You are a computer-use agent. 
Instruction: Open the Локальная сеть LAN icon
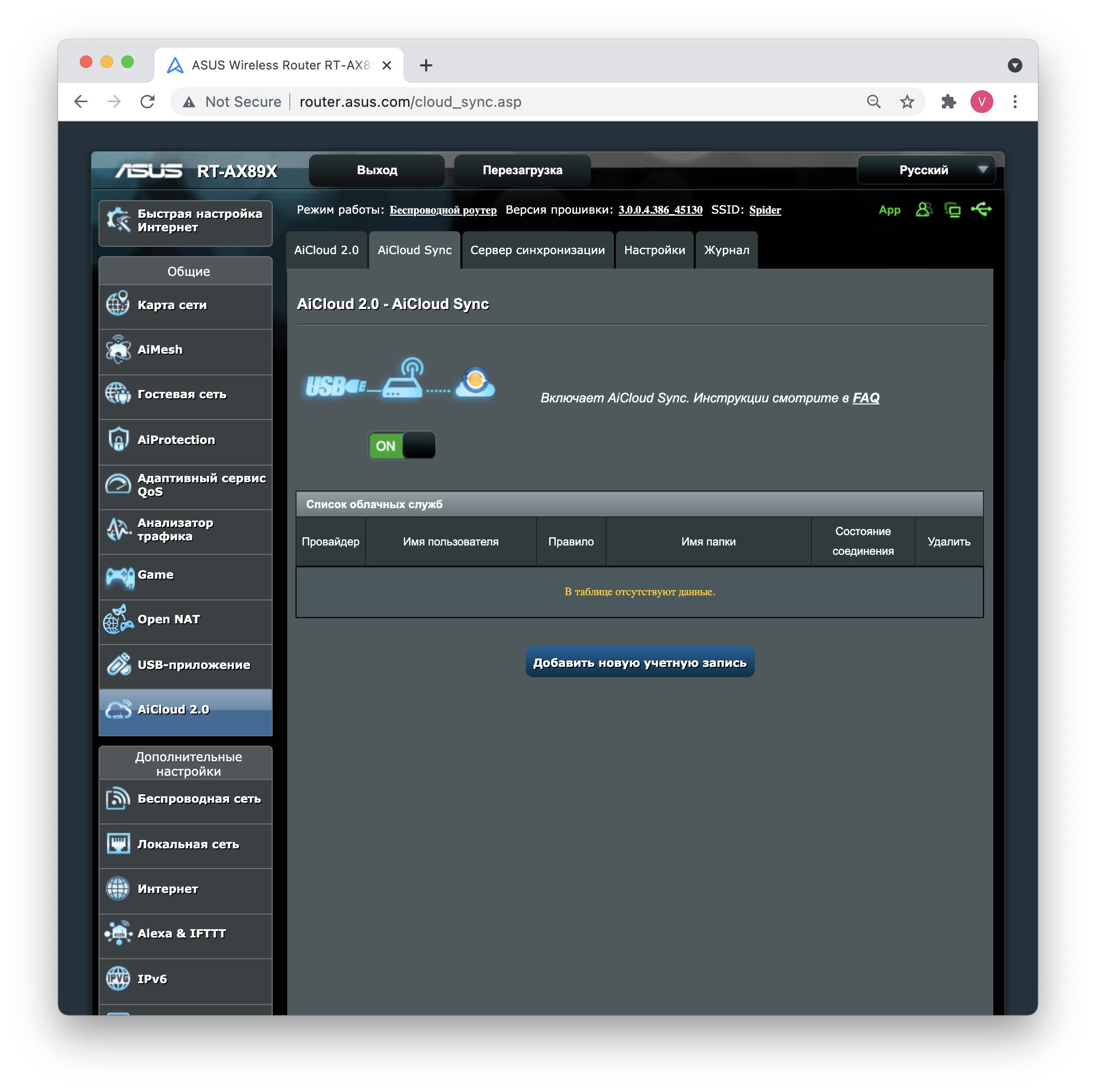click(x=118, y=844)
